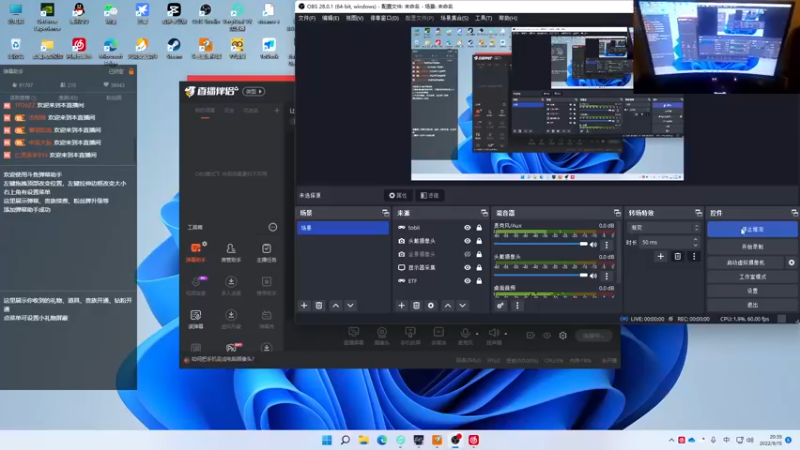Open the 停靠窗口(D) menu
The height and width of the screenshot is (450, 800).
[384, 18]
